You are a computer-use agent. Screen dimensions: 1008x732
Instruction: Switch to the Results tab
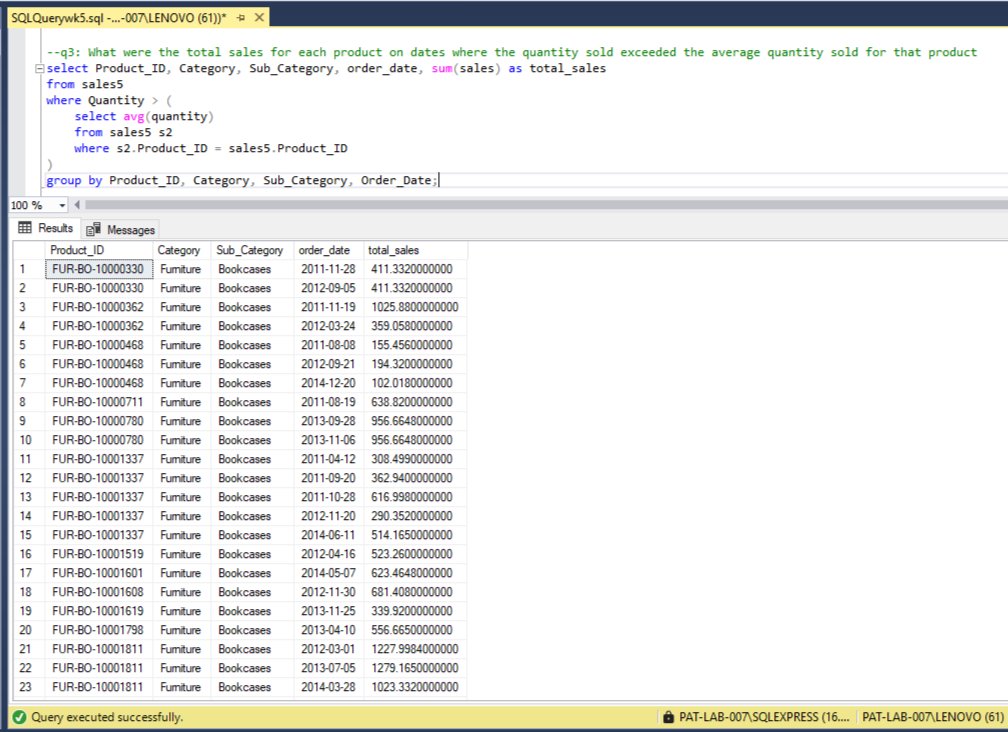click(x=46, y=228)
